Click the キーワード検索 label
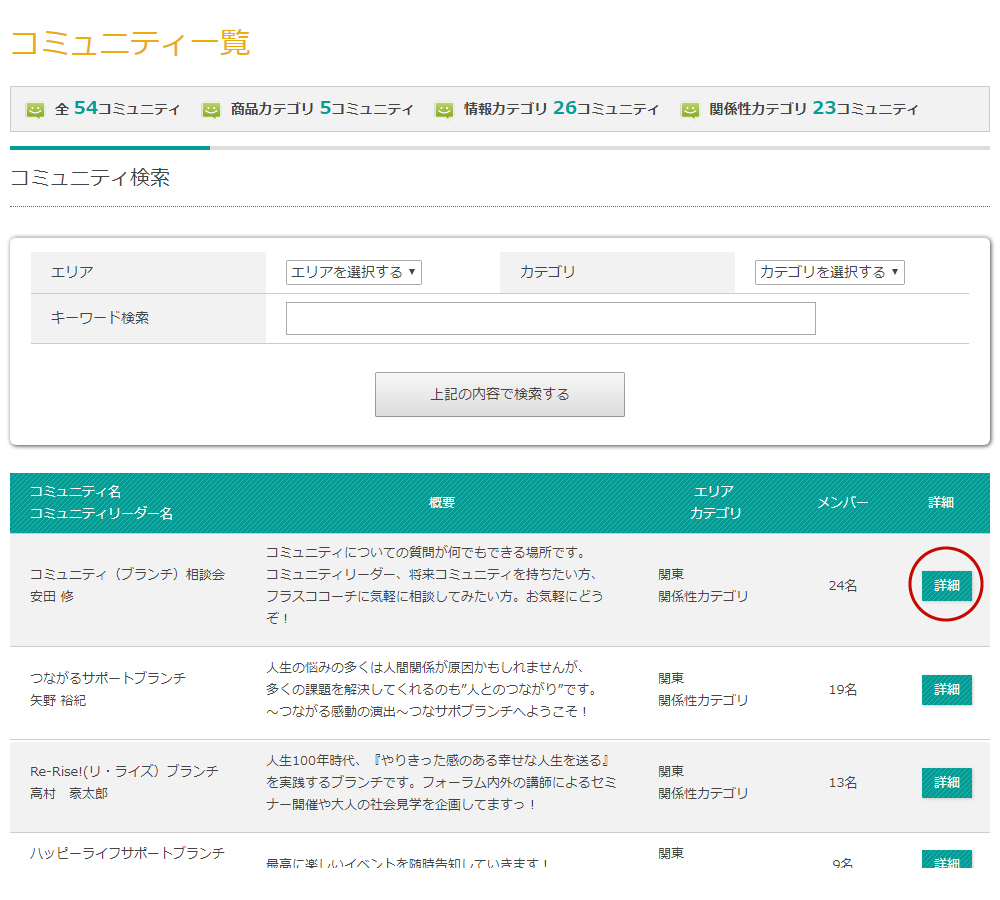The image size is (1000, 900). coord(99,318)
